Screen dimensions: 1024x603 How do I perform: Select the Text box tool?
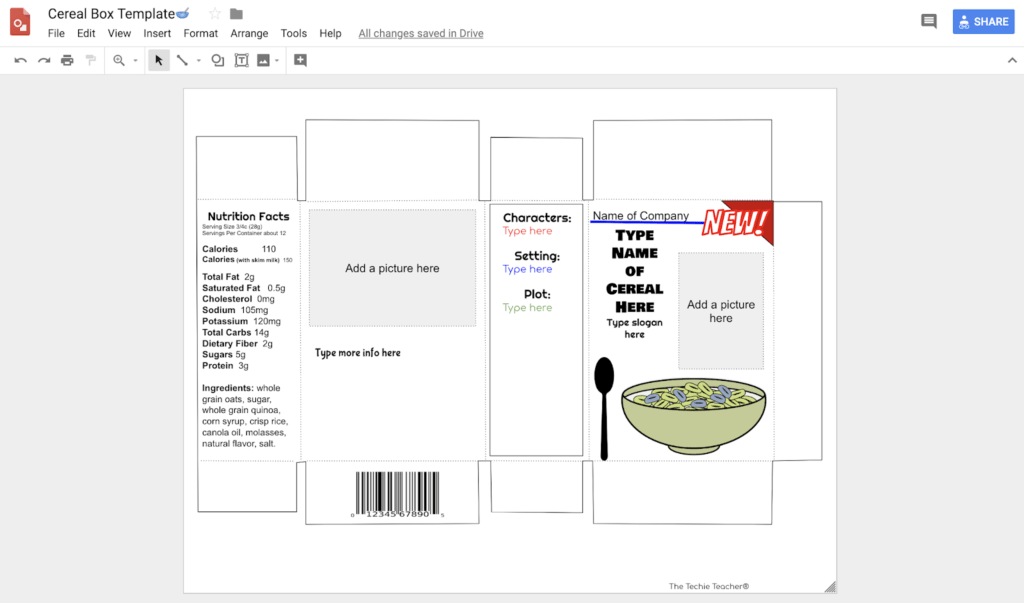(242, 60)
